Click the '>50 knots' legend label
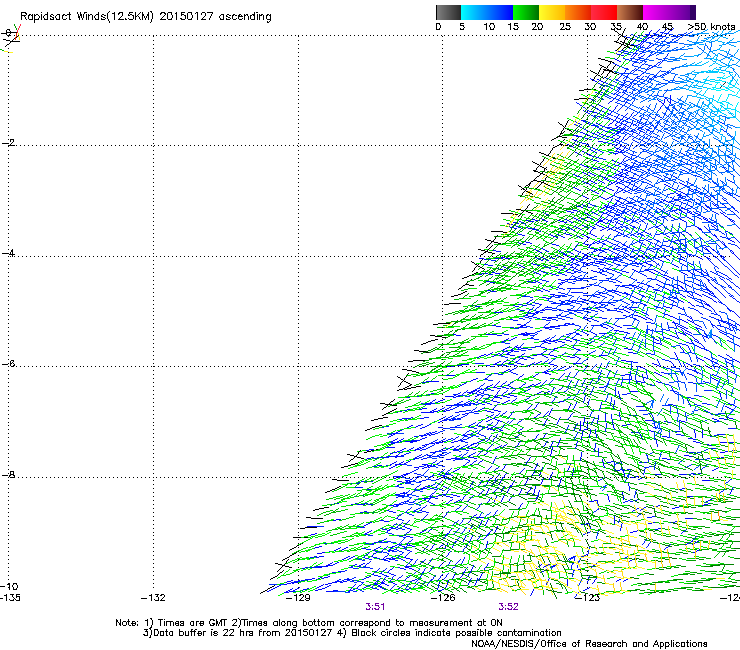The image size is (740, 650). (711, 27)
